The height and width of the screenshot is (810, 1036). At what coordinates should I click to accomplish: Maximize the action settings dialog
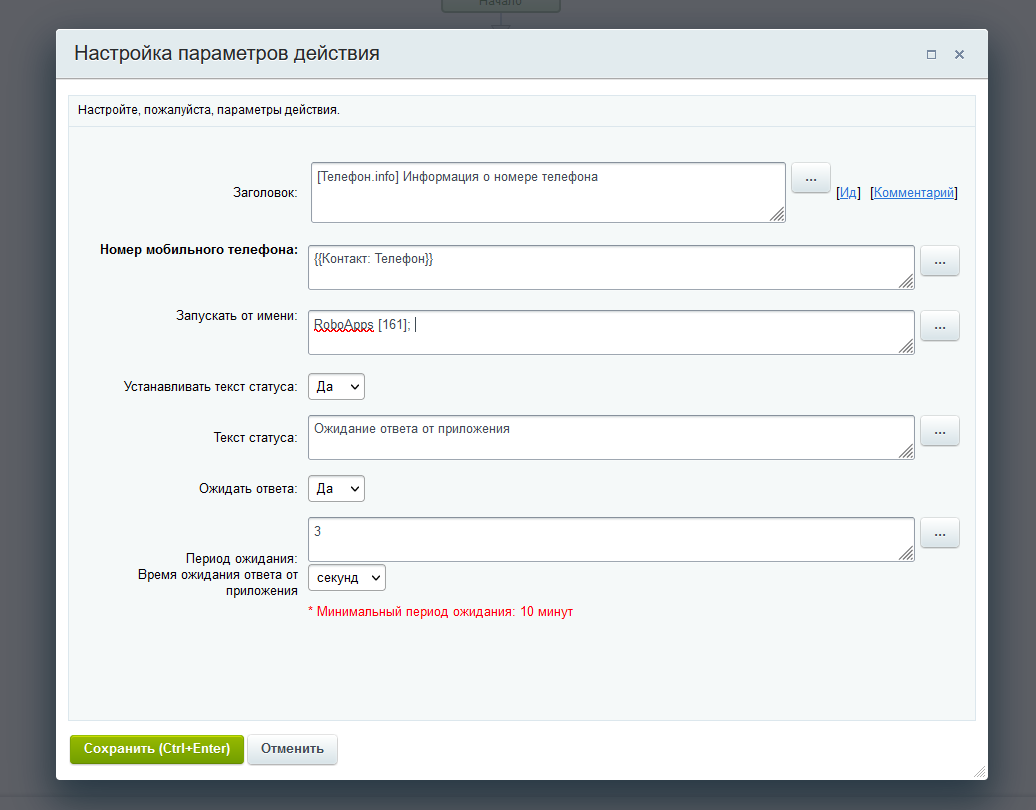tap(931, 55)
